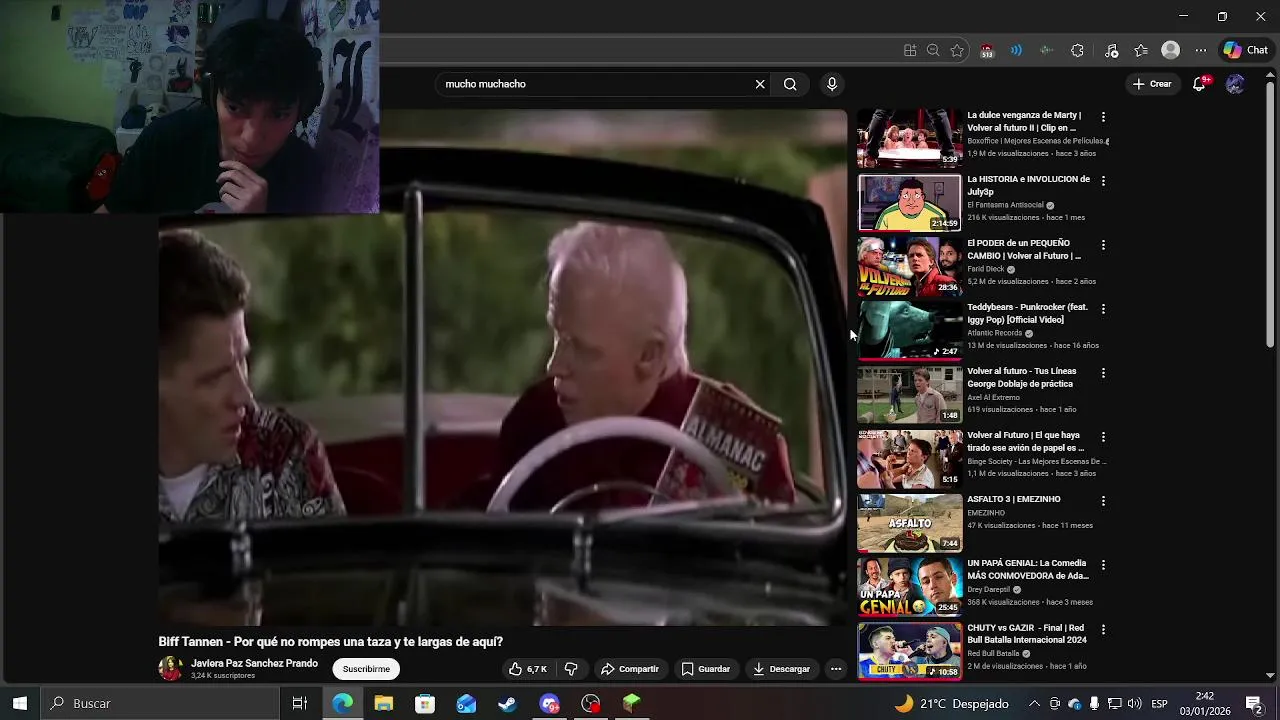
Task: Add page to favorites star icon
Action: (957, 50)
